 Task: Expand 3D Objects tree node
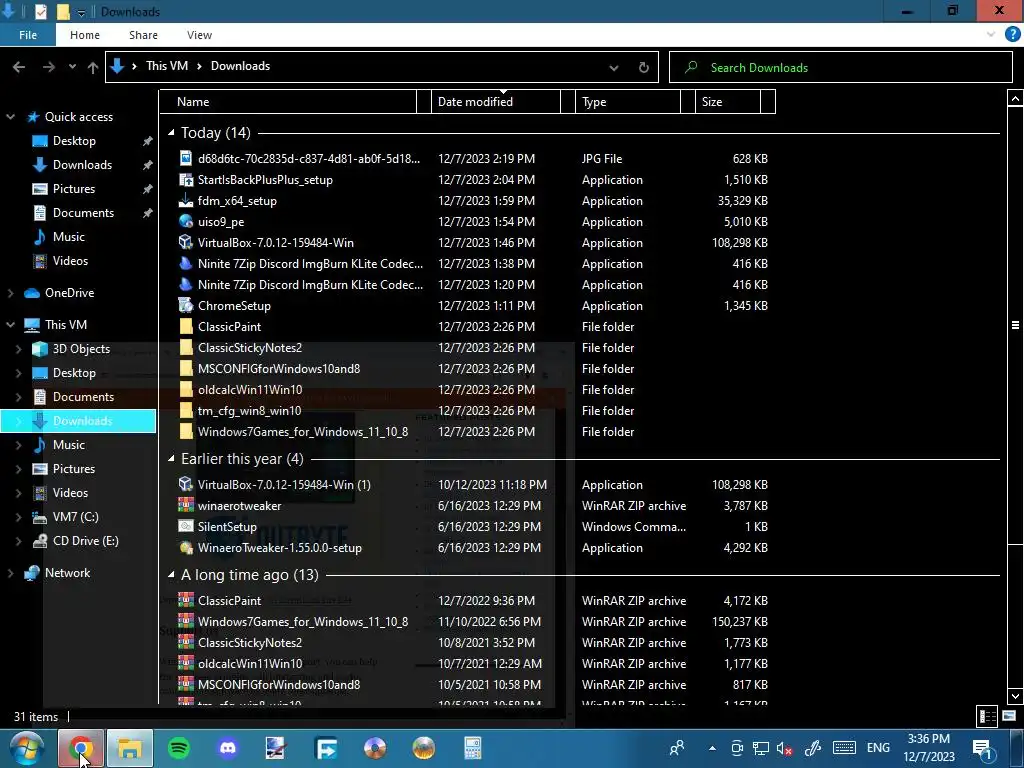(18, 349)
